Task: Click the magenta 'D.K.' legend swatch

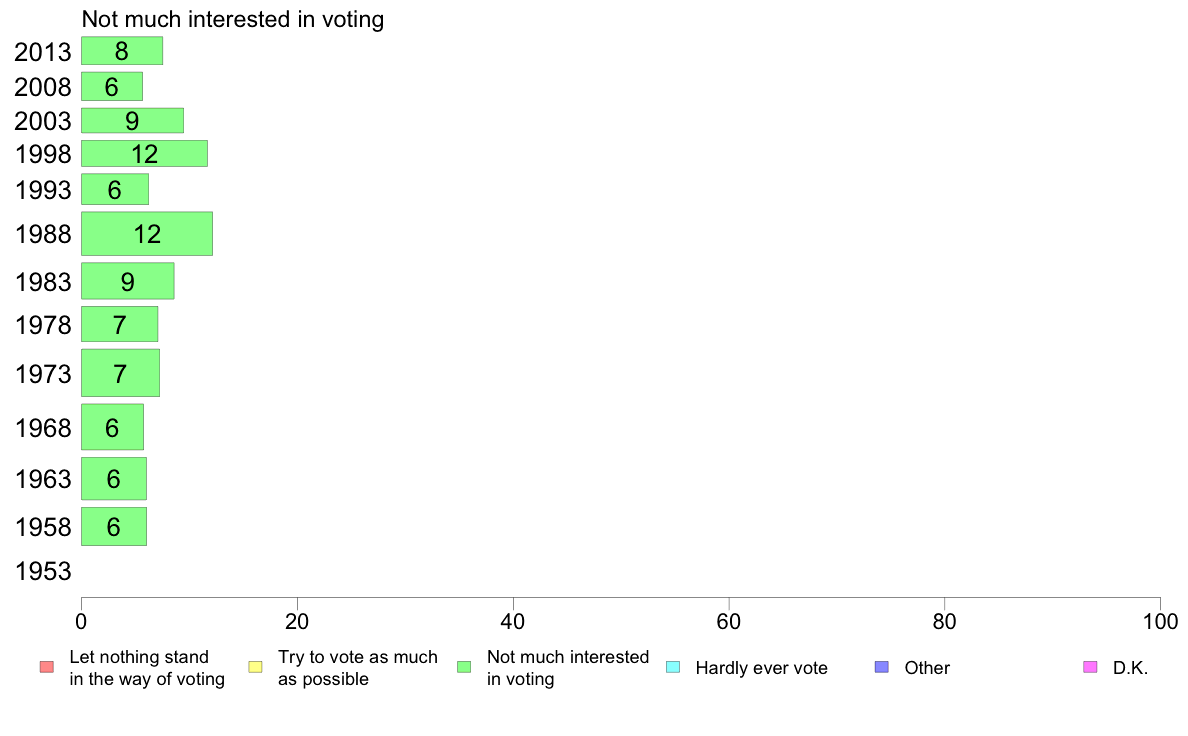Action: point(1090,667)
